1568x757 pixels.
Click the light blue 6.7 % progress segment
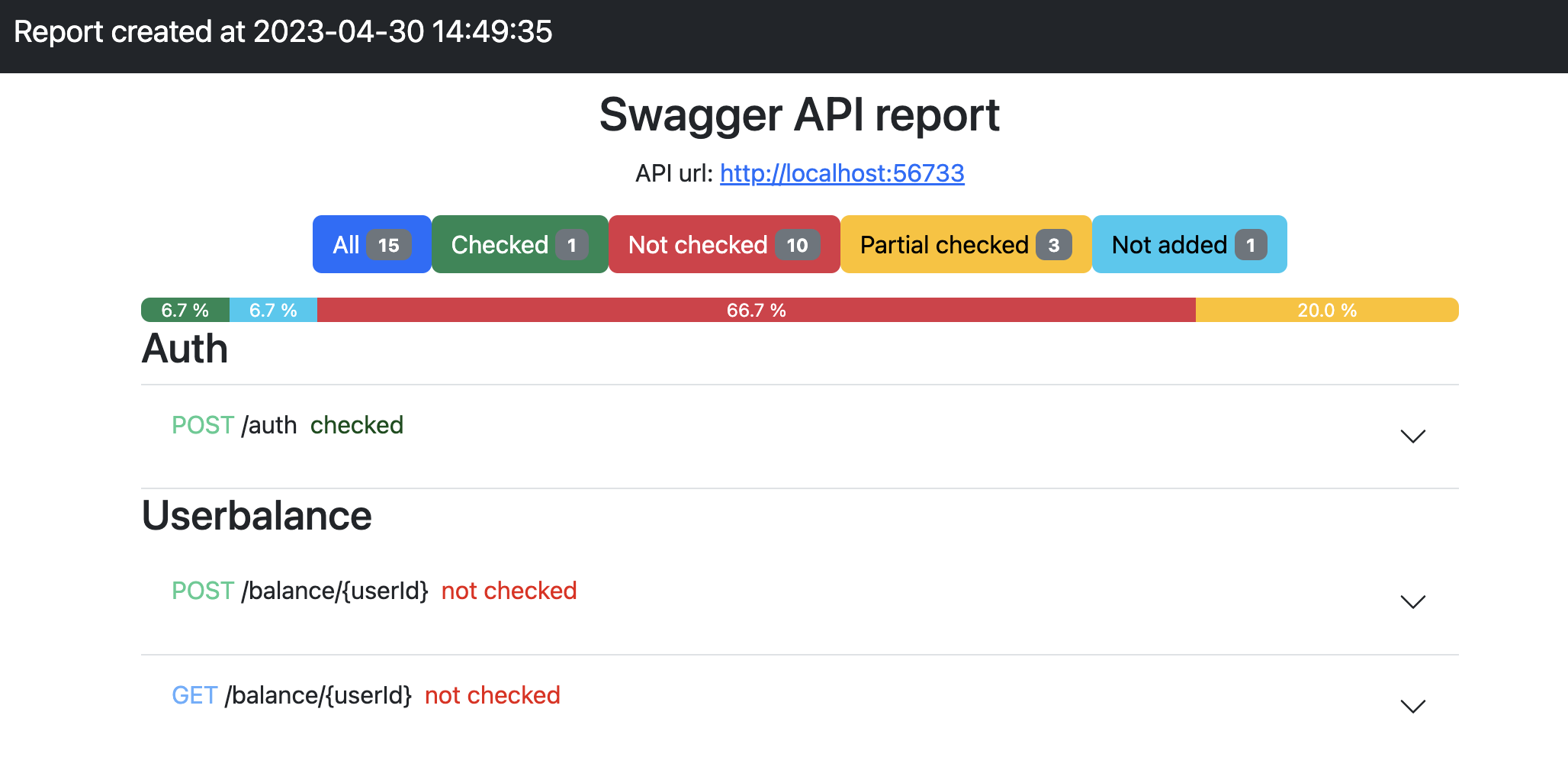[273, 311]
